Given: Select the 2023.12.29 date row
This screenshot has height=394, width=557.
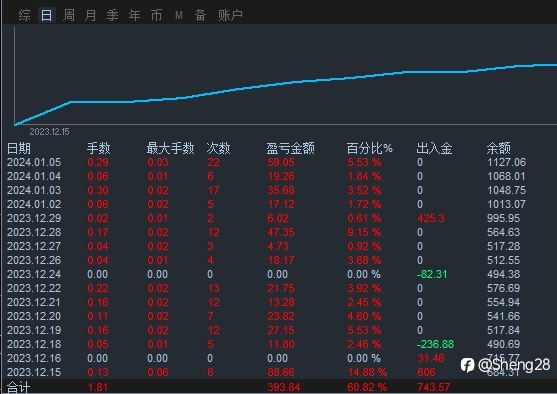Looking at the screenshot, I should point(34,218).
